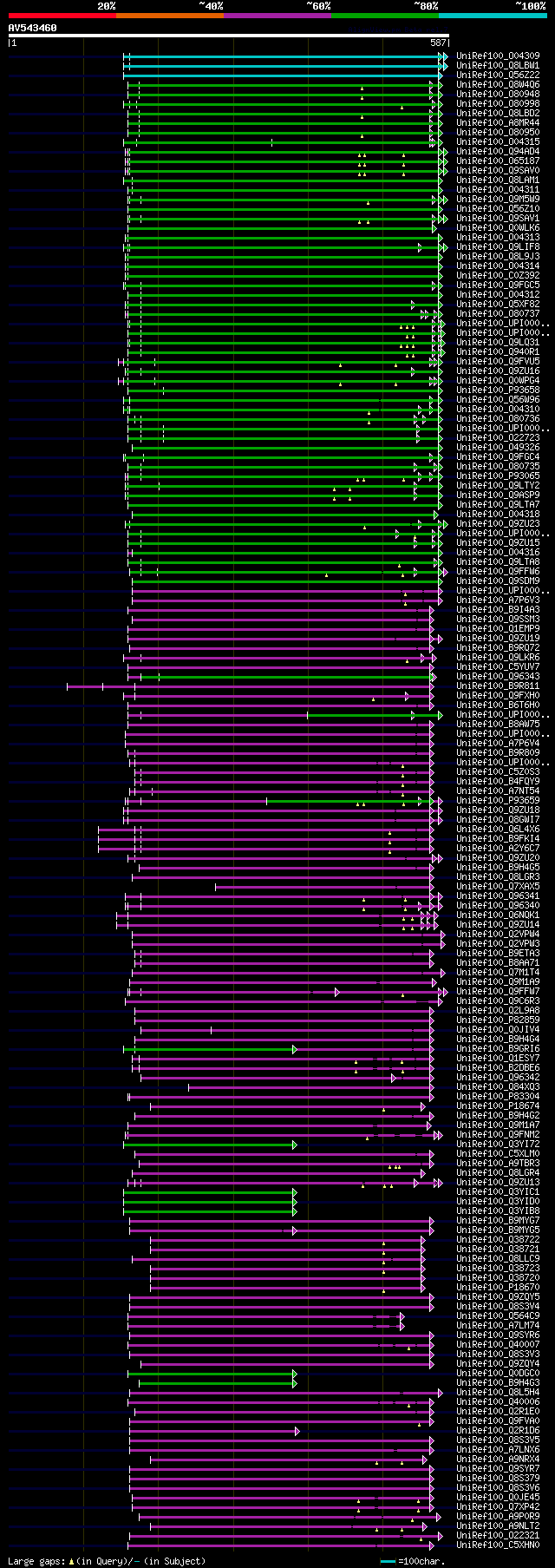Select the UniRef100_B9GRI6 row label

tap(498, 1049)
